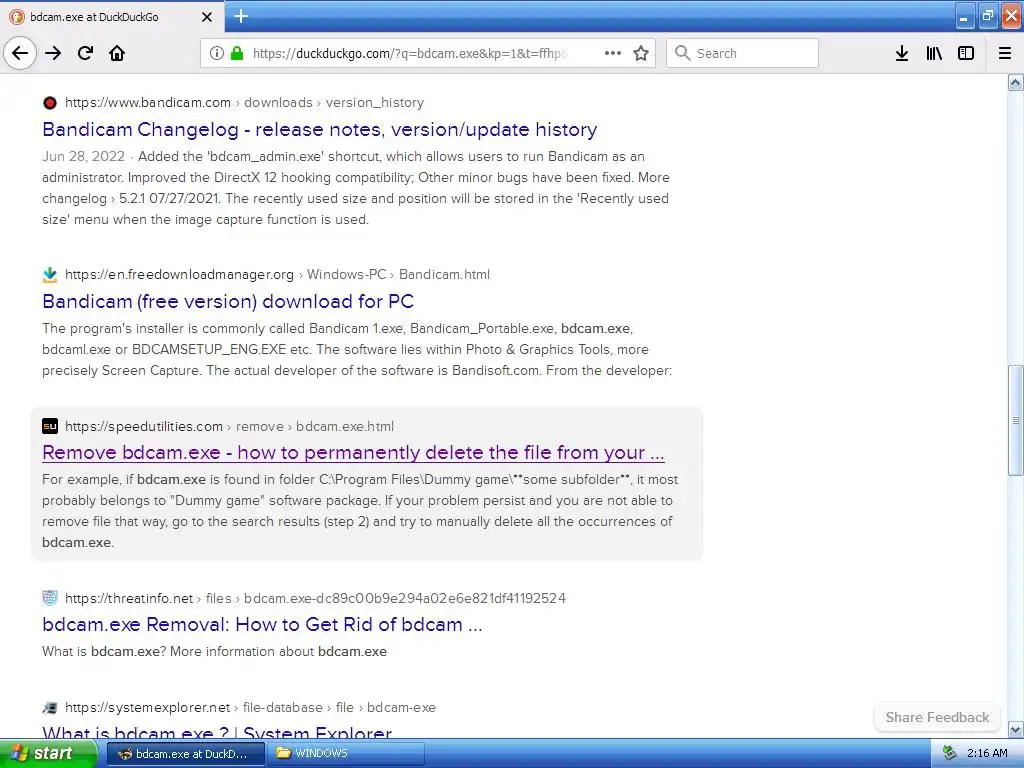The image size is (1024, 768).
Task: Open Bandicam (free version) download for PC
Action: pos(228,301)
